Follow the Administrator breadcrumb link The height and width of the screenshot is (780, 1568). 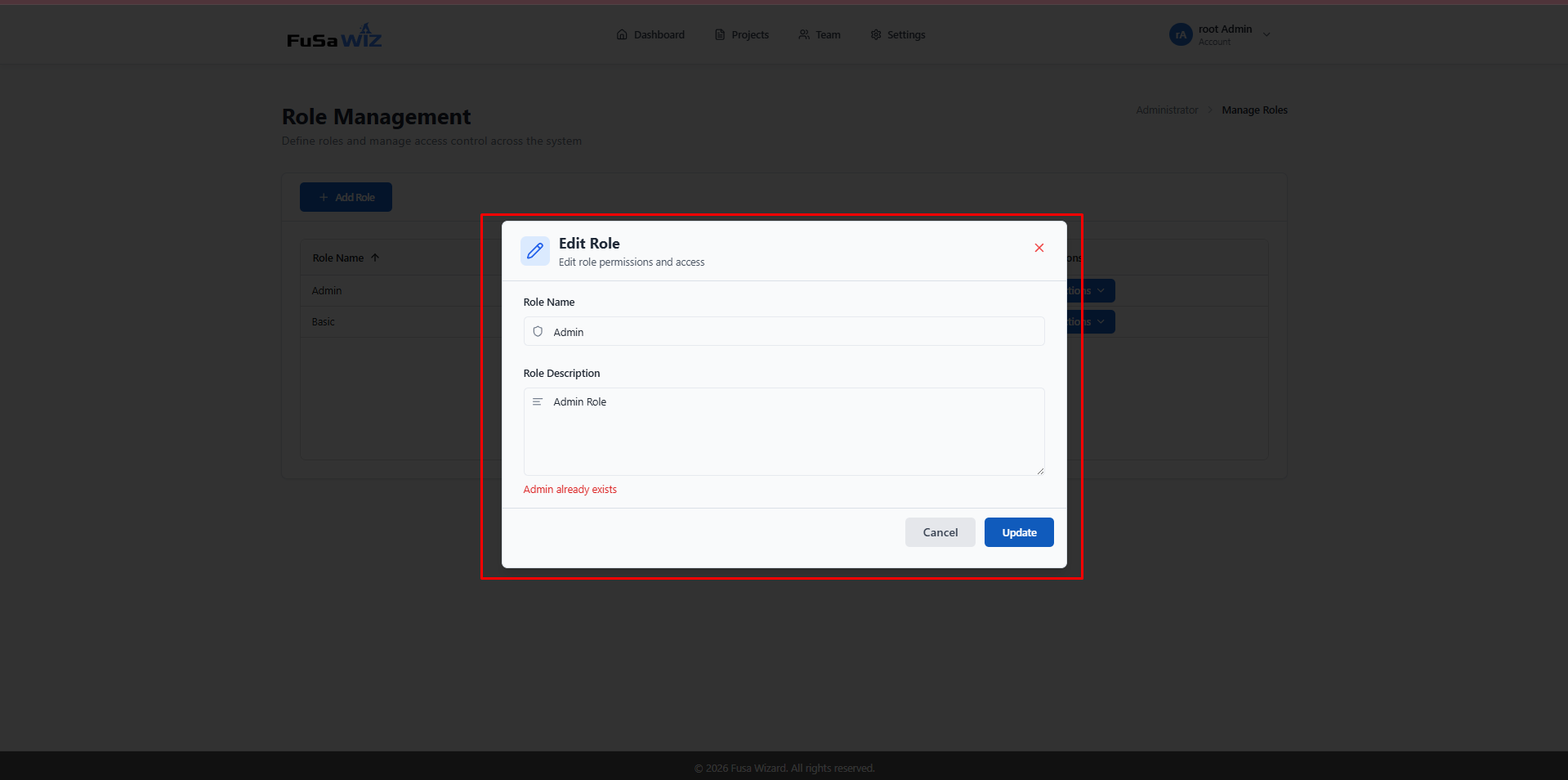point(1166,110)
